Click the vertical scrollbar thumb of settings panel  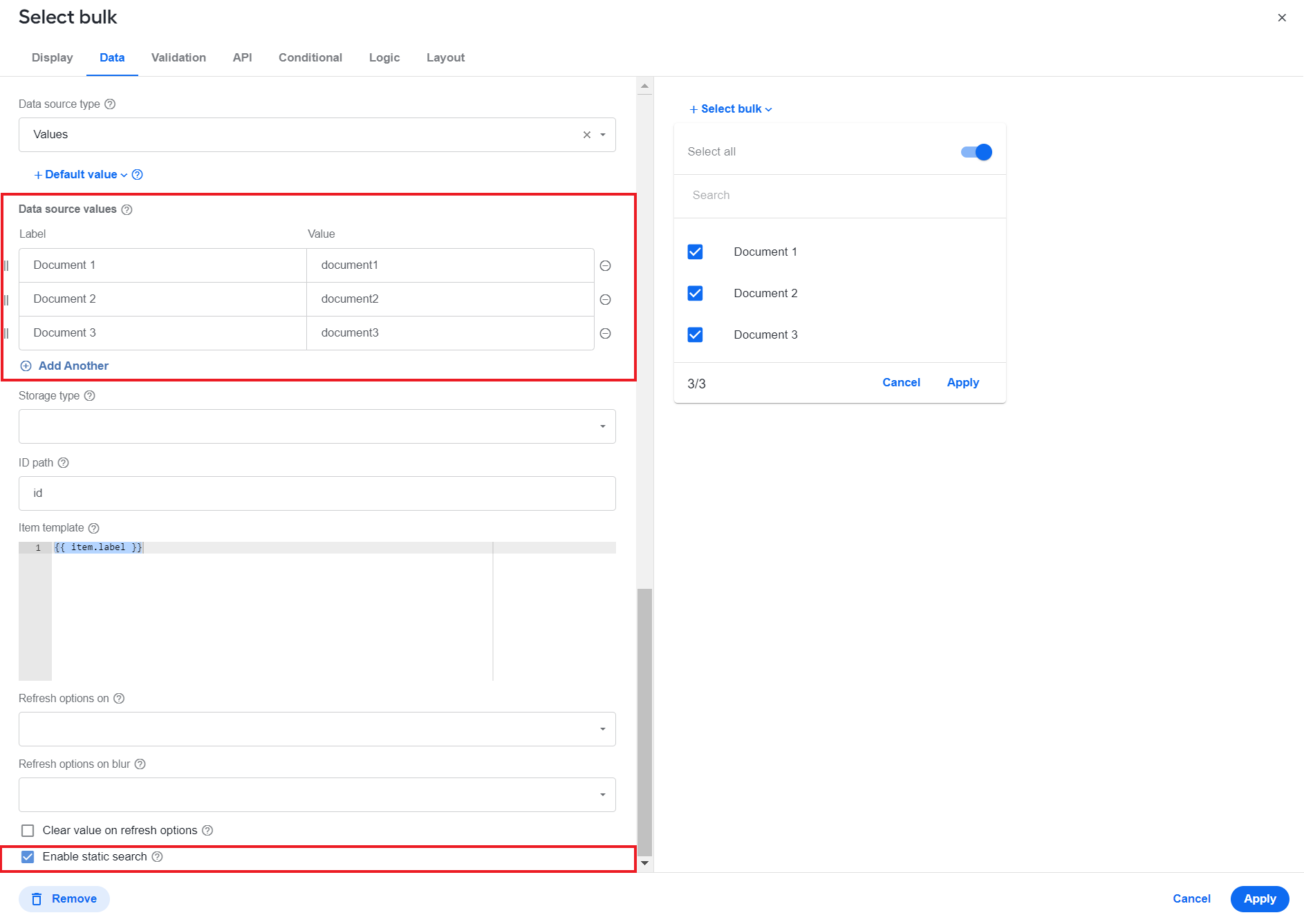pos(644,722)
